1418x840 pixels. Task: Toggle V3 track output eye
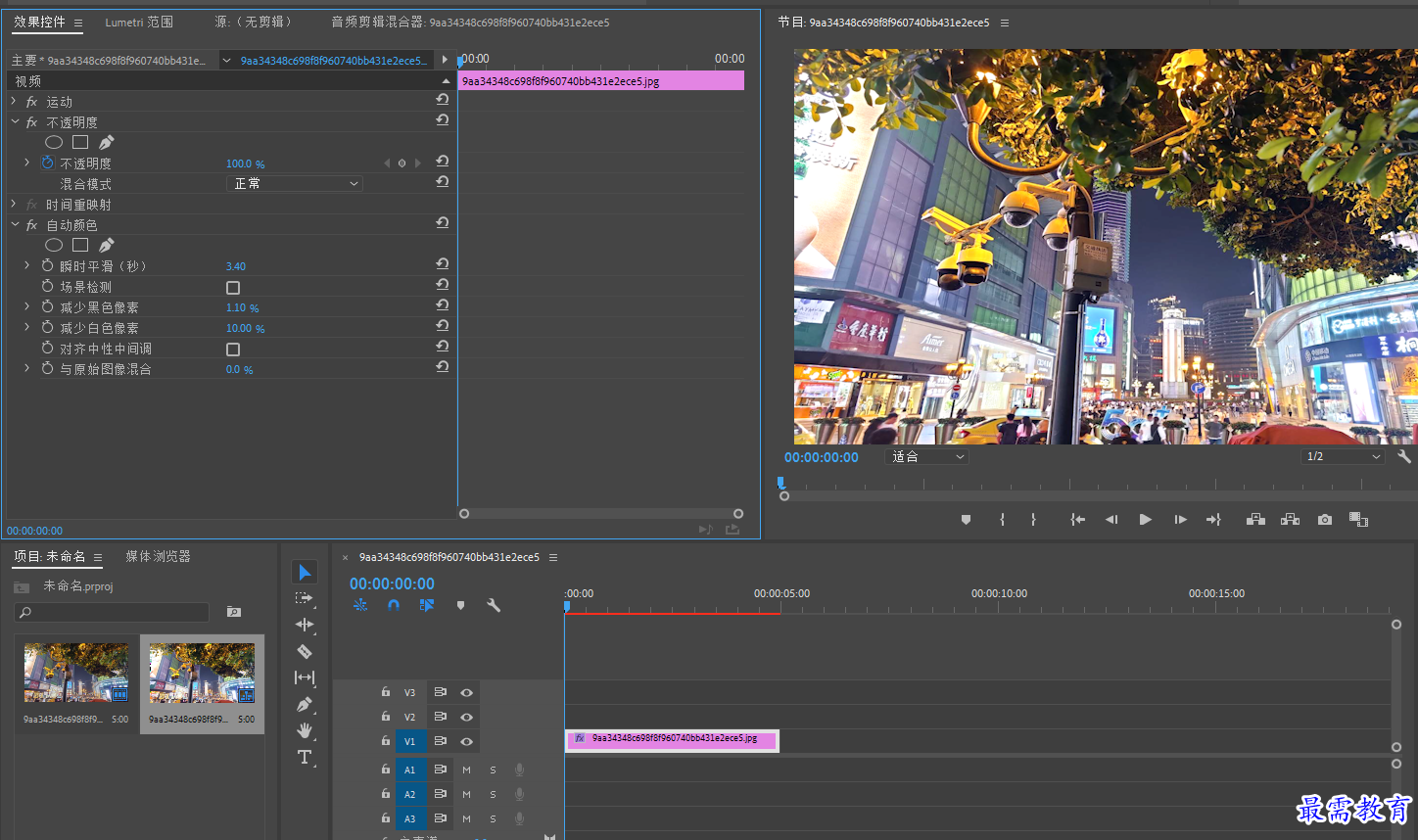(467, 692)
